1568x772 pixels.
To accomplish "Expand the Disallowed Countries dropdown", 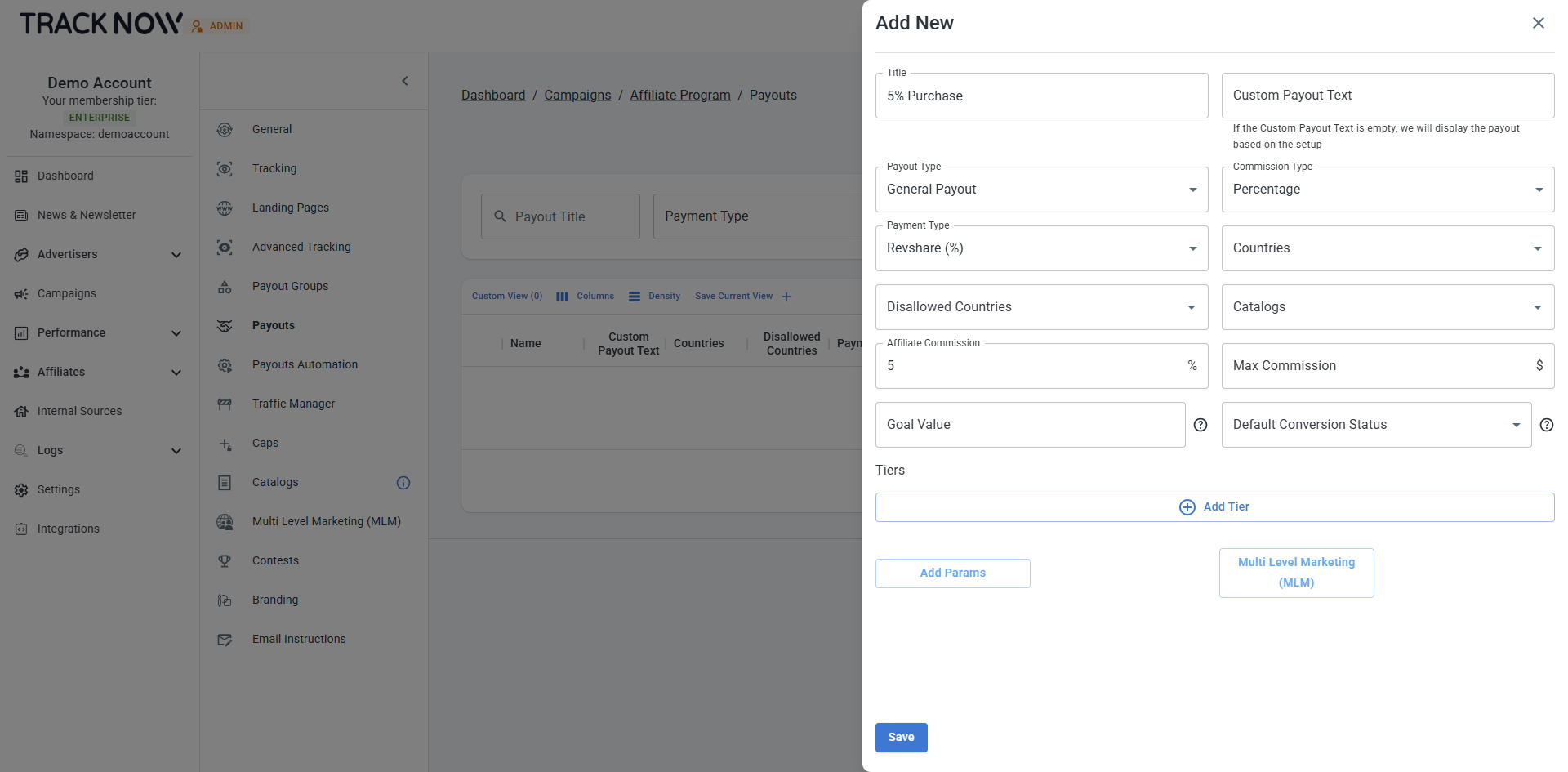I will tap(1041, 307).
